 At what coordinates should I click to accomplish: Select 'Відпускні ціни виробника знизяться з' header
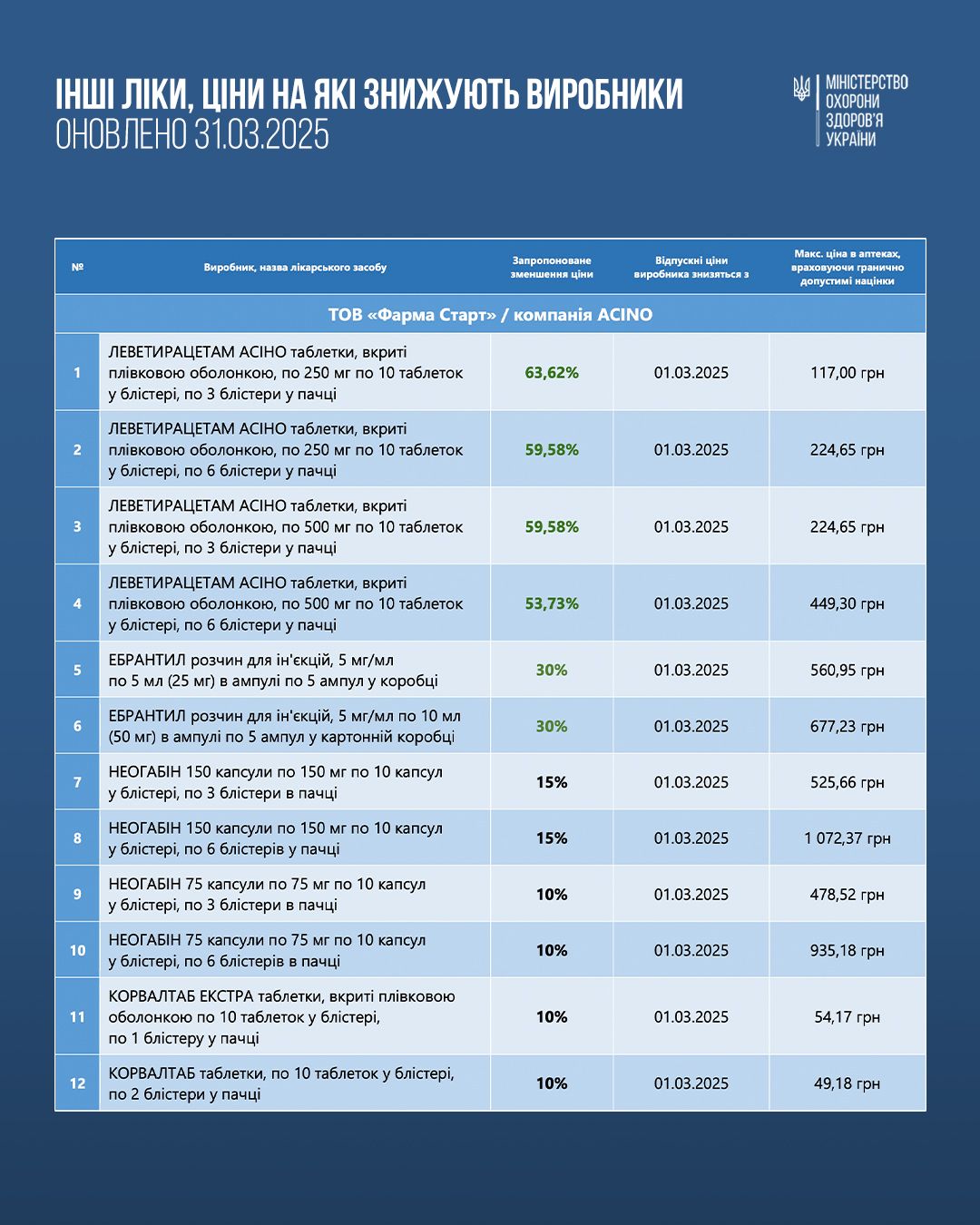pyautogui.click(x=691, y=267)
